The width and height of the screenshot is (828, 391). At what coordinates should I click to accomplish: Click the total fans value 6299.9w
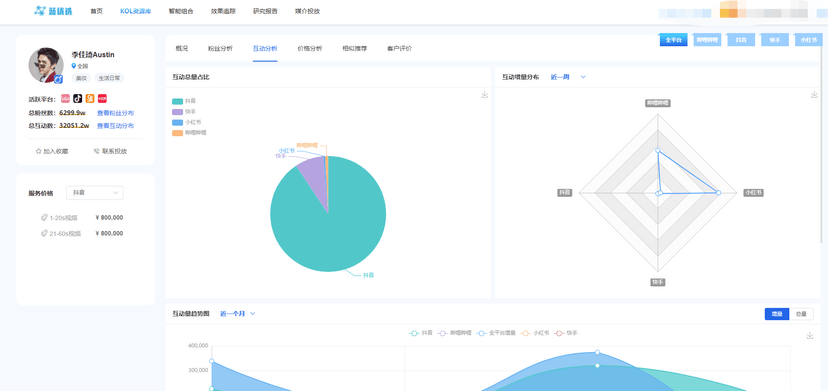[72, 113]
